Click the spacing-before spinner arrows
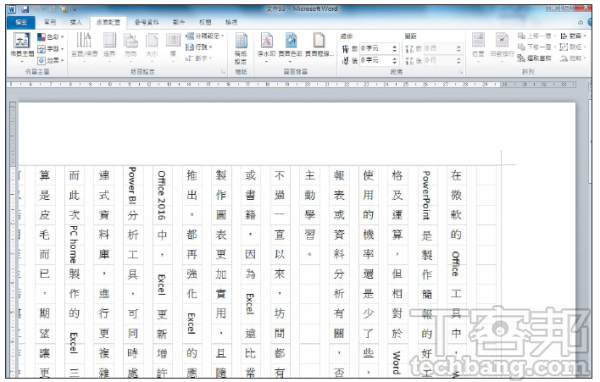 458,49
